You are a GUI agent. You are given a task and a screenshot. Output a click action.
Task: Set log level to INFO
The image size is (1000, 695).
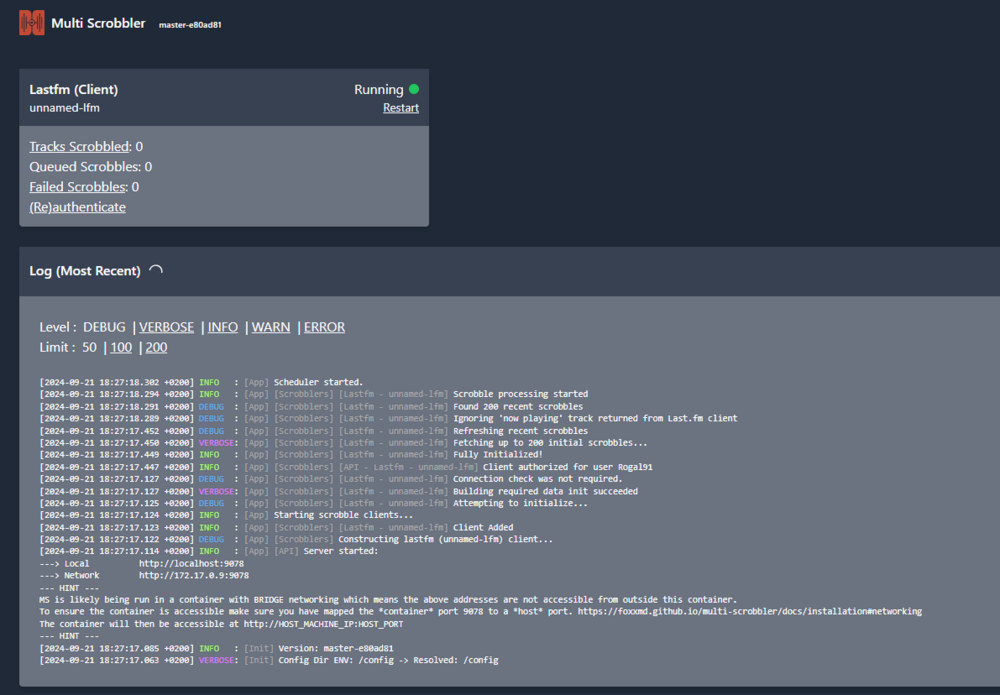click(x=223, y=327)
